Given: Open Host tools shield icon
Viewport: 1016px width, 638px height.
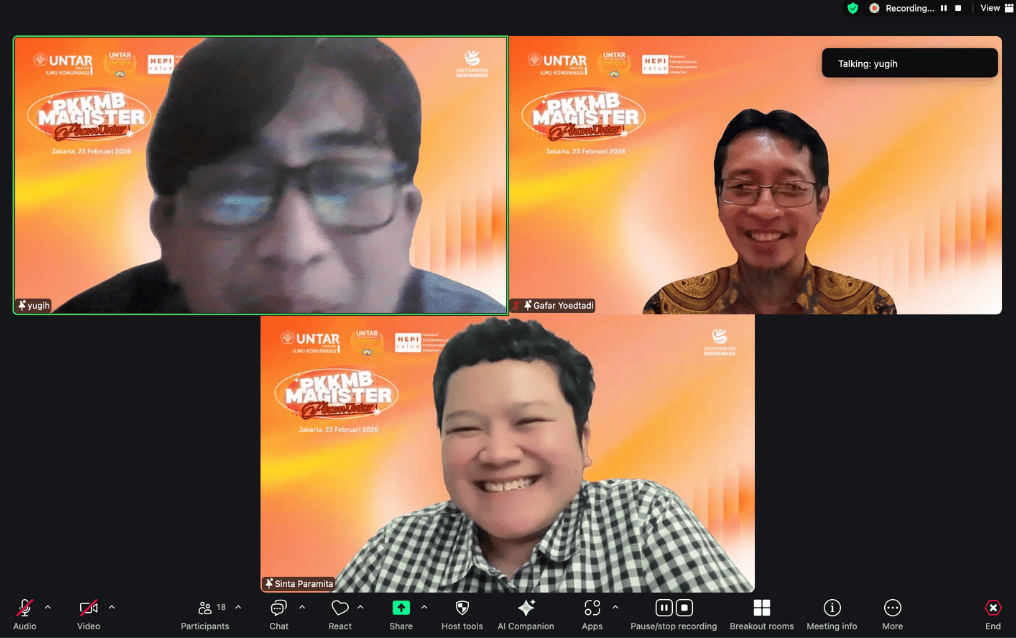Looking at the screenshot, I should 462,608.
